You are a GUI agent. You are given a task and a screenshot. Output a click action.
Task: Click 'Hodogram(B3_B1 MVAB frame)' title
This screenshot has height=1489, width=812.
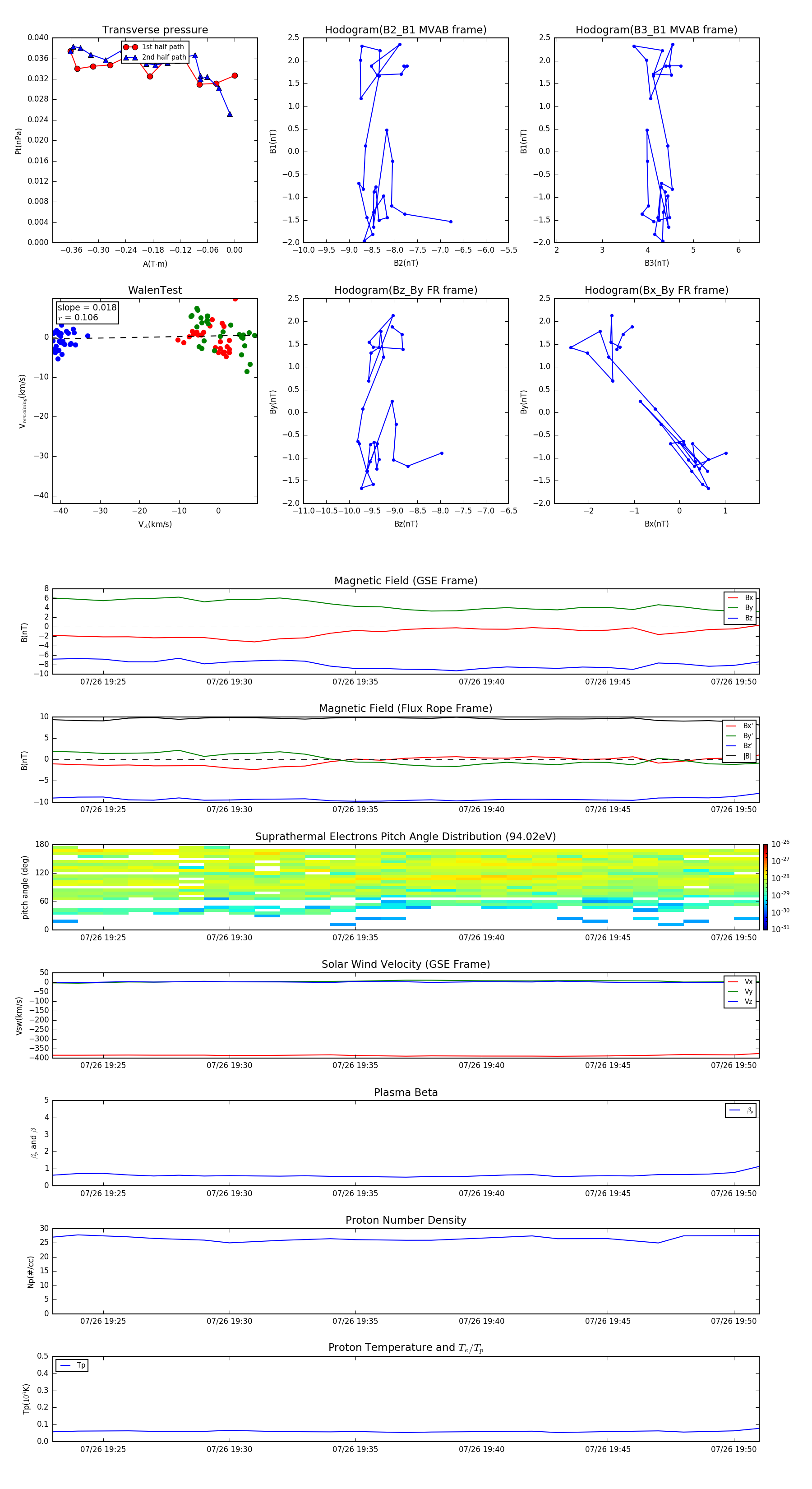(656, 30)
